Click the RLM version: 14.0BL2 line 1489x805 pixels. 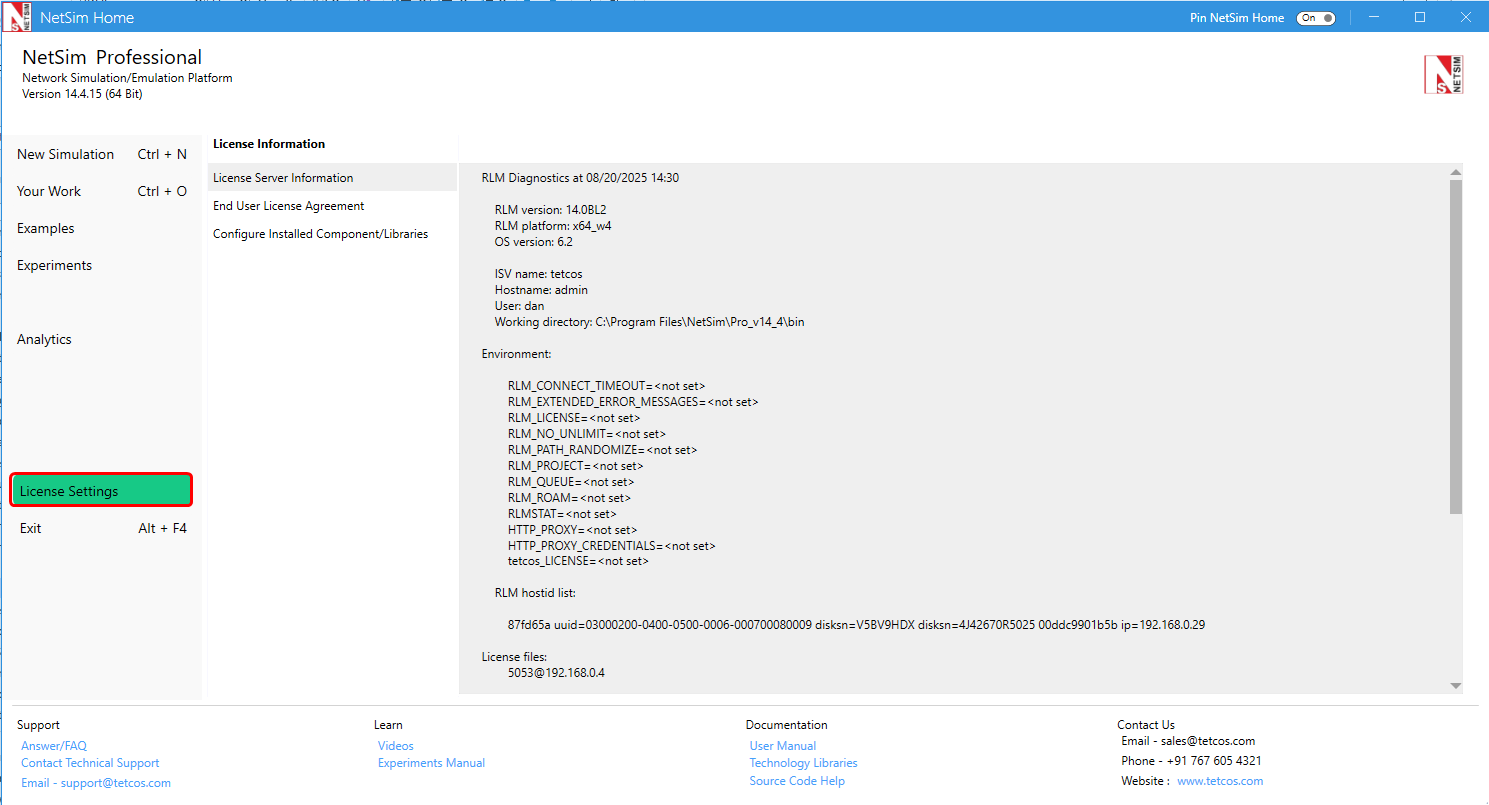550,210
